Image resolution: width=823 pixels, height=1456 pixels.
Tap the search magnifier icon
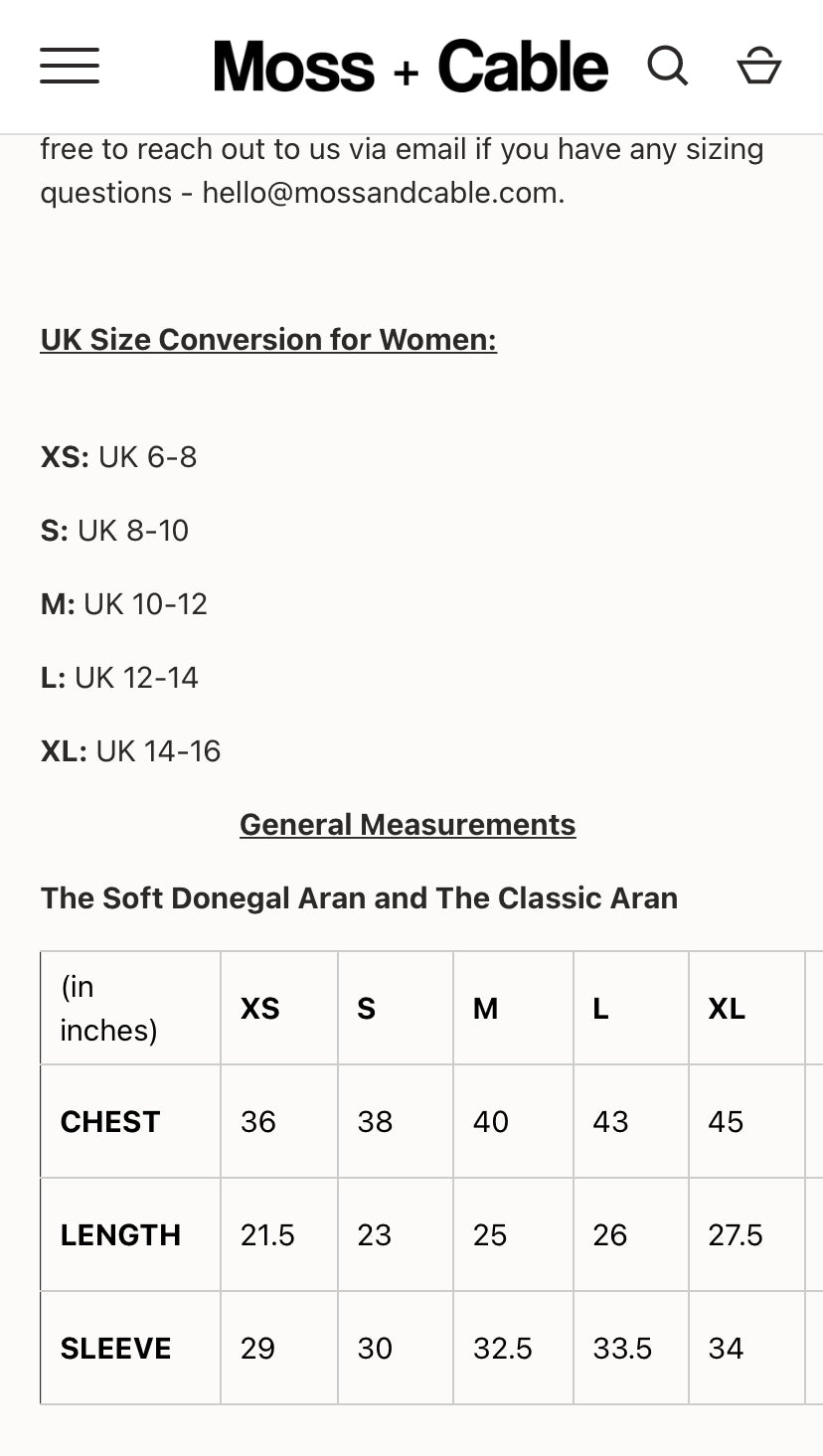(667, 66)
